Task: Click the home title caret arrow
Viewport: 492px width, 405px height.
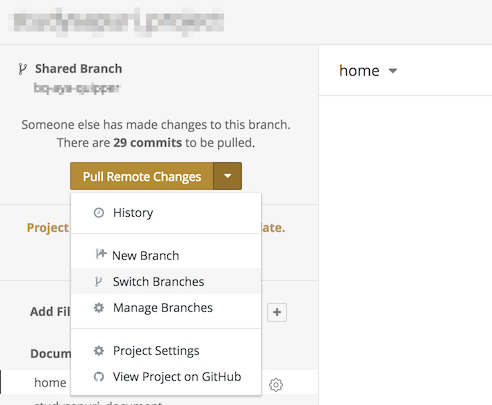Action: coord(393,71)
